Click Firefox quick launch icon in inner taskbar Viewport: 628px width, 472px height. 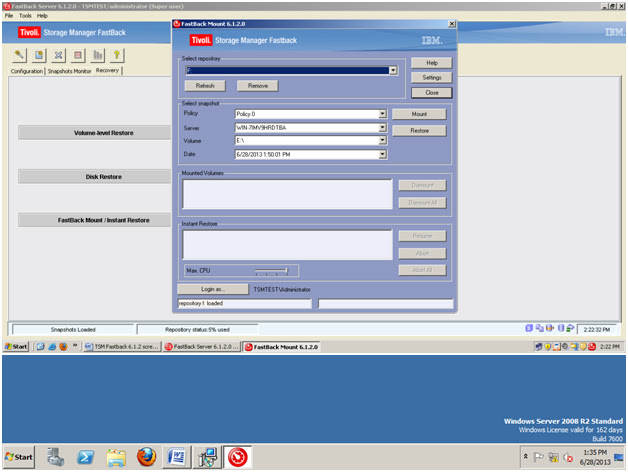pyautogui.click(x=63, y=347)
